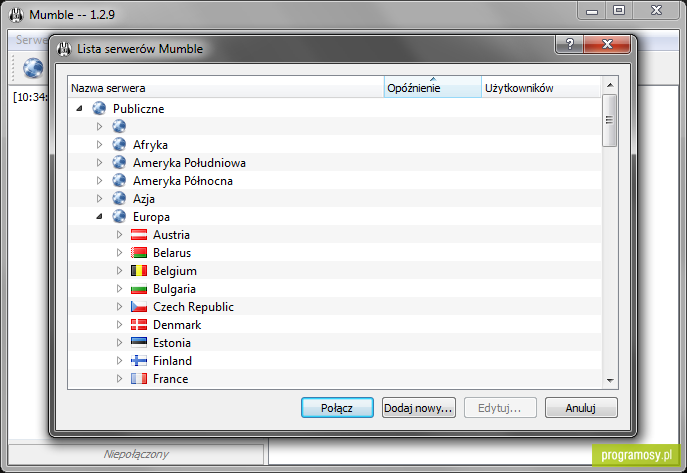Viewport: 687px width, 473px height.
Task: Expand the Ameryka Południowa node
Action: (x=99, y=162)
